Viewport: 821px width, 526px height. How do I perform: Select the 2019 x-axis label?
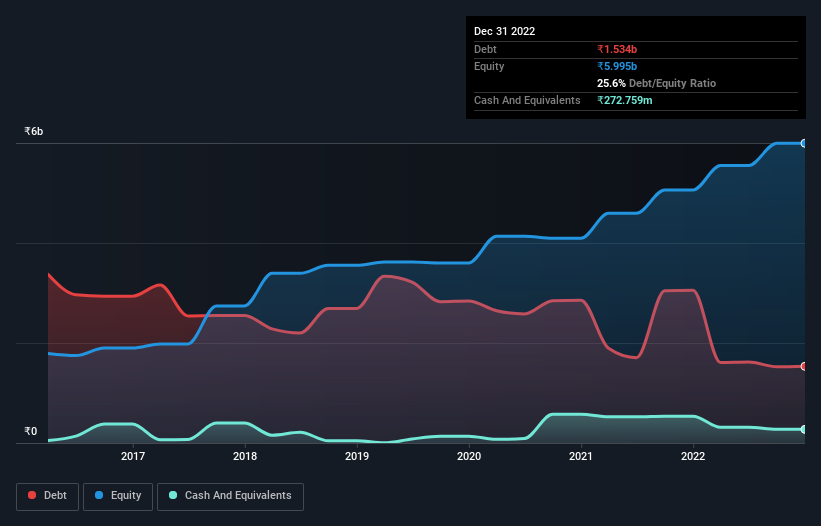click(357, 456)
